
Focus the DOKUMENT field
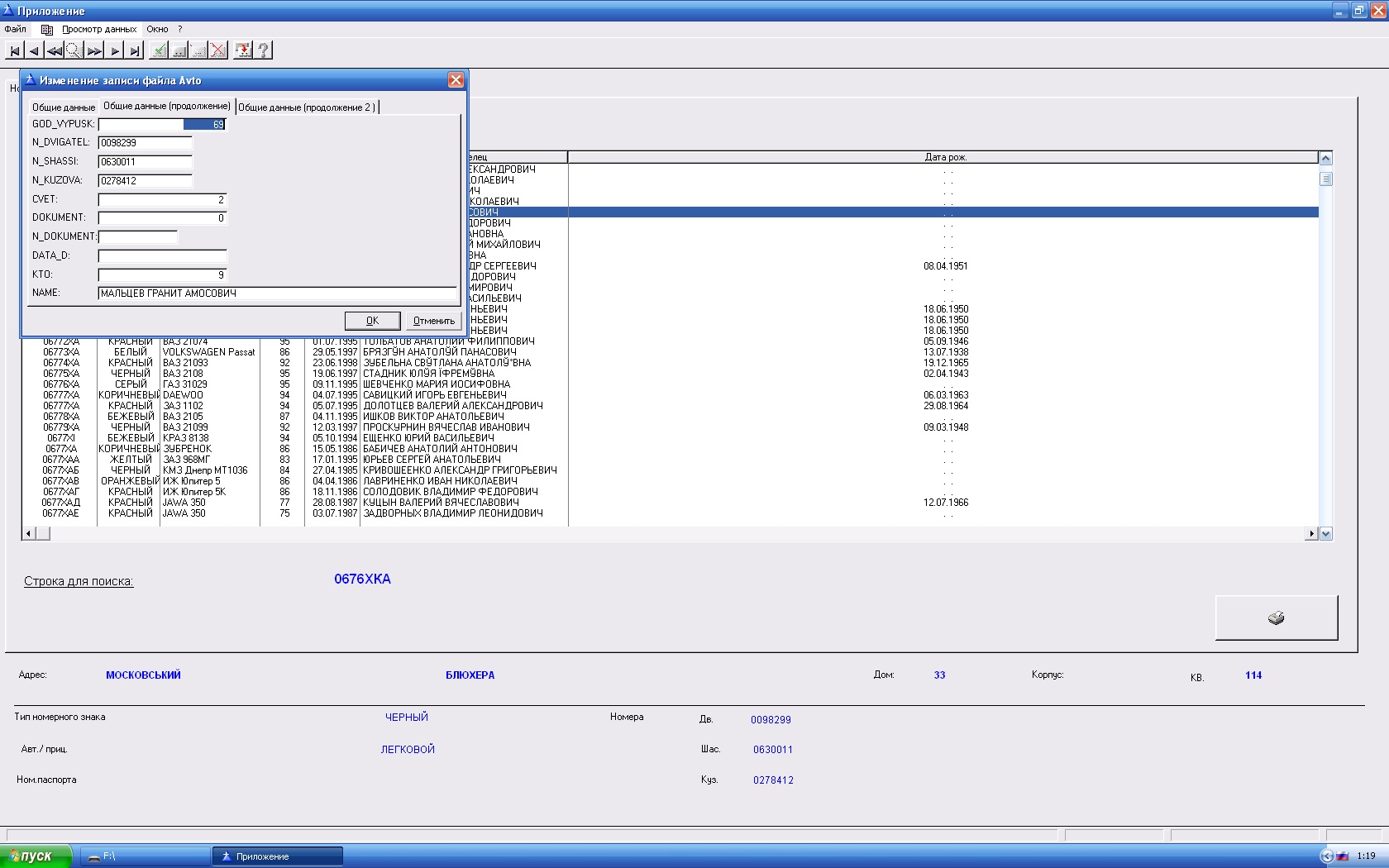coord(162,218)
